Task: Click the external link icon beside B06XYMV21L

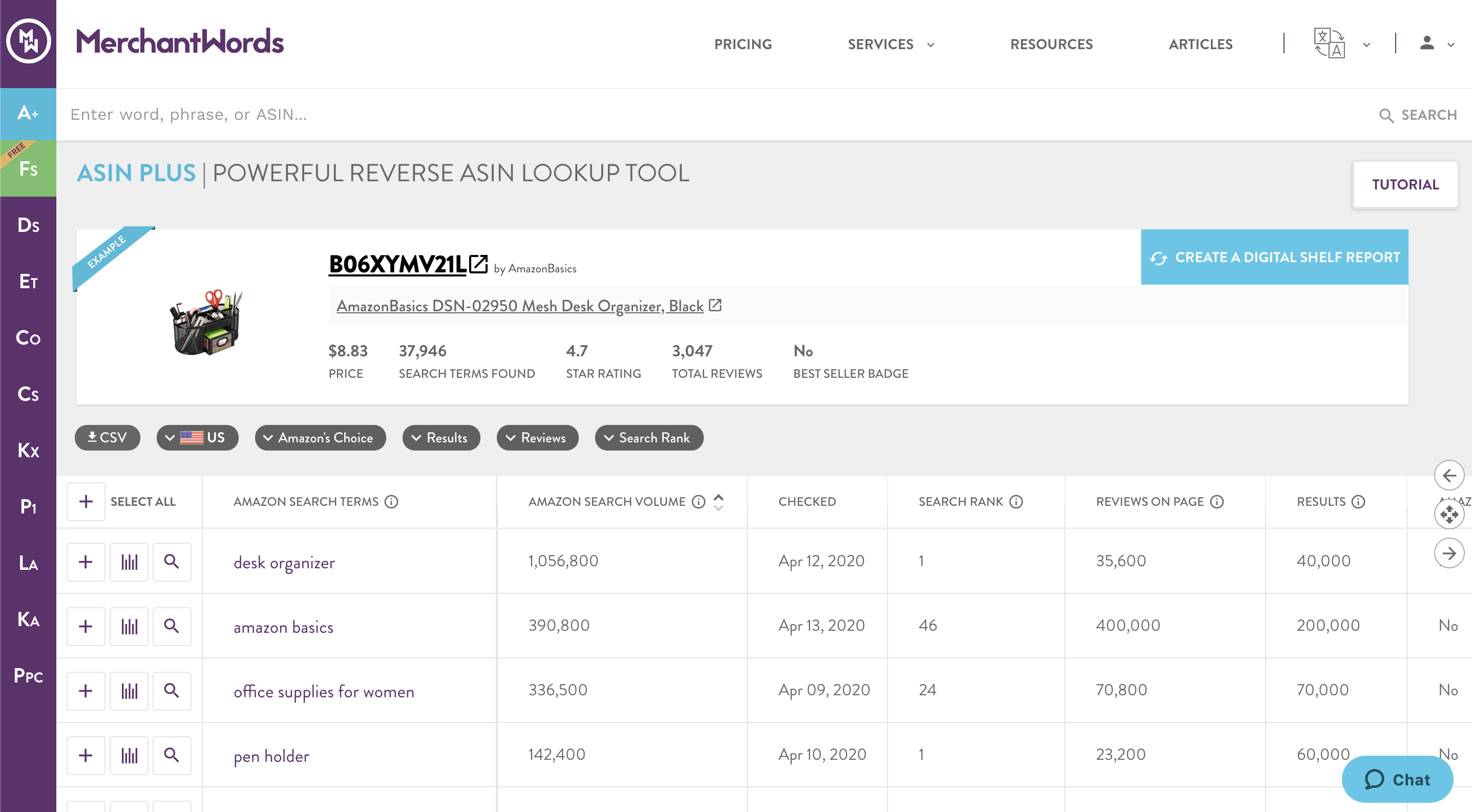Action: click(x=478, y=264)
